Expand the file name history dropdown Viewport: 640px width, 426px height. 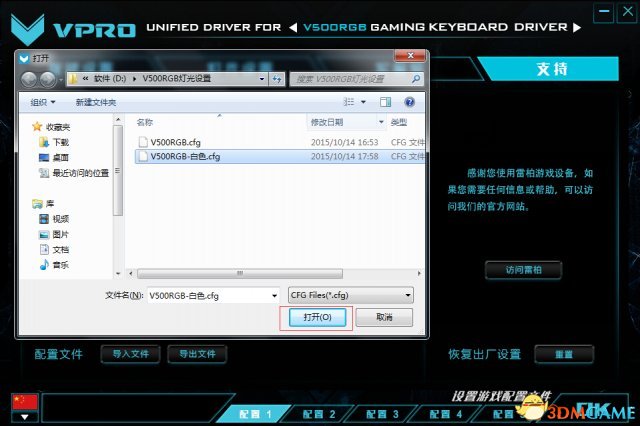pos(274,295)
